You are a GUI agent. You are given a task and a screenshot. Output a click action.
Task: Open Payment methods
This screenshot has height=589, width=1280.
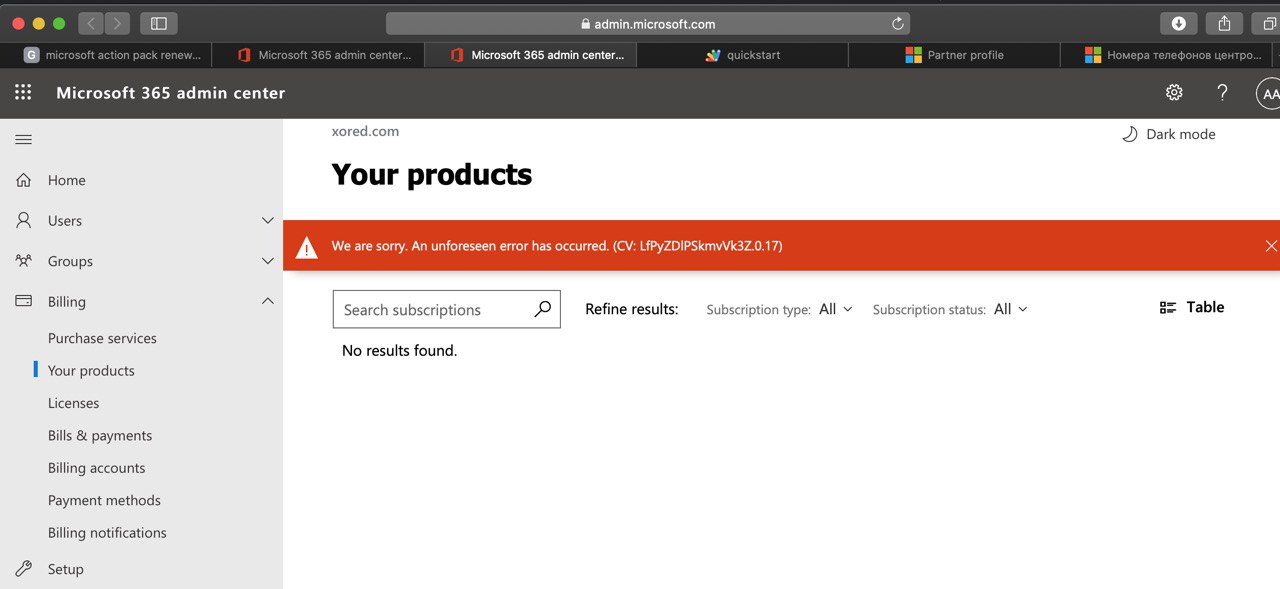(104, 500)
